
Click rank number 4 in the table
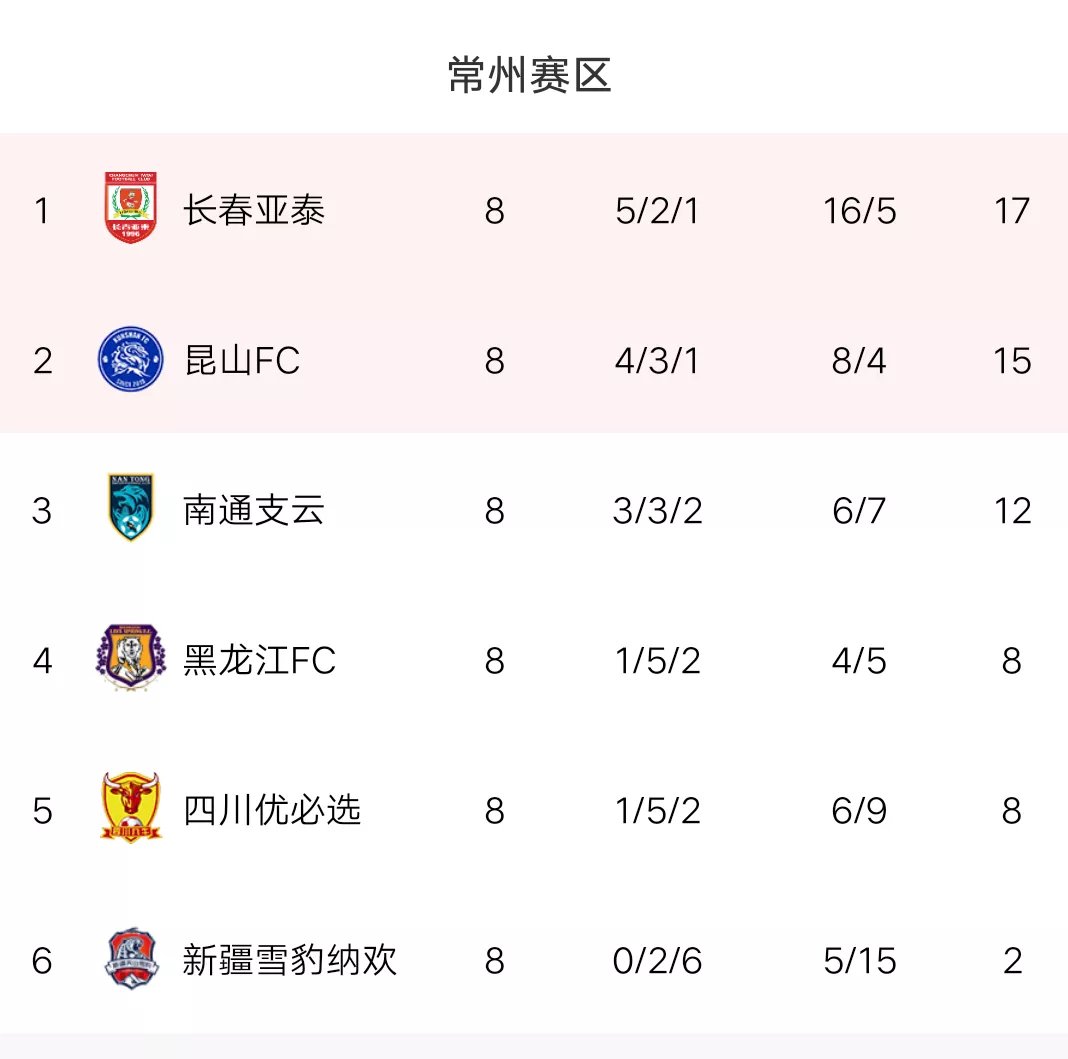point(42,661)
